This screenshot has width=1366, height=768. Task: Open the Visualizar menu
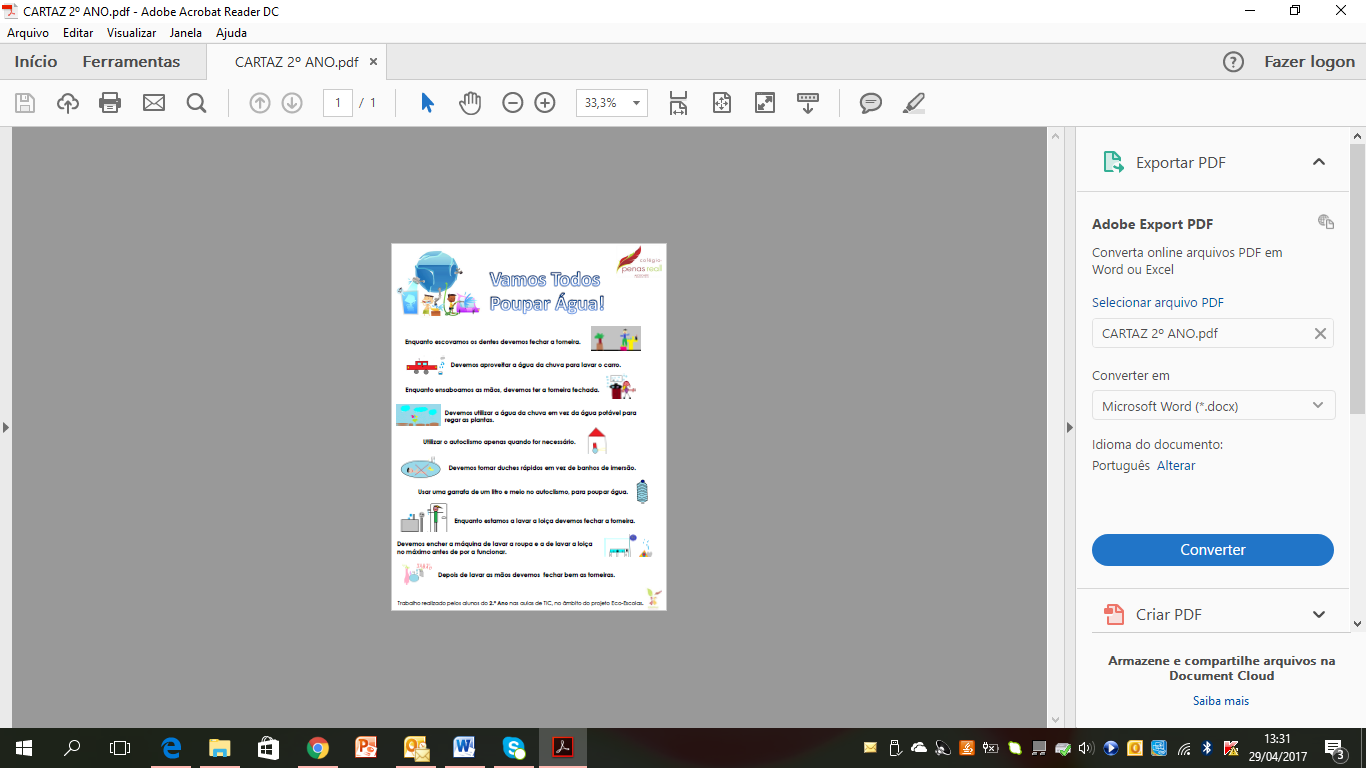pos(131,33)
